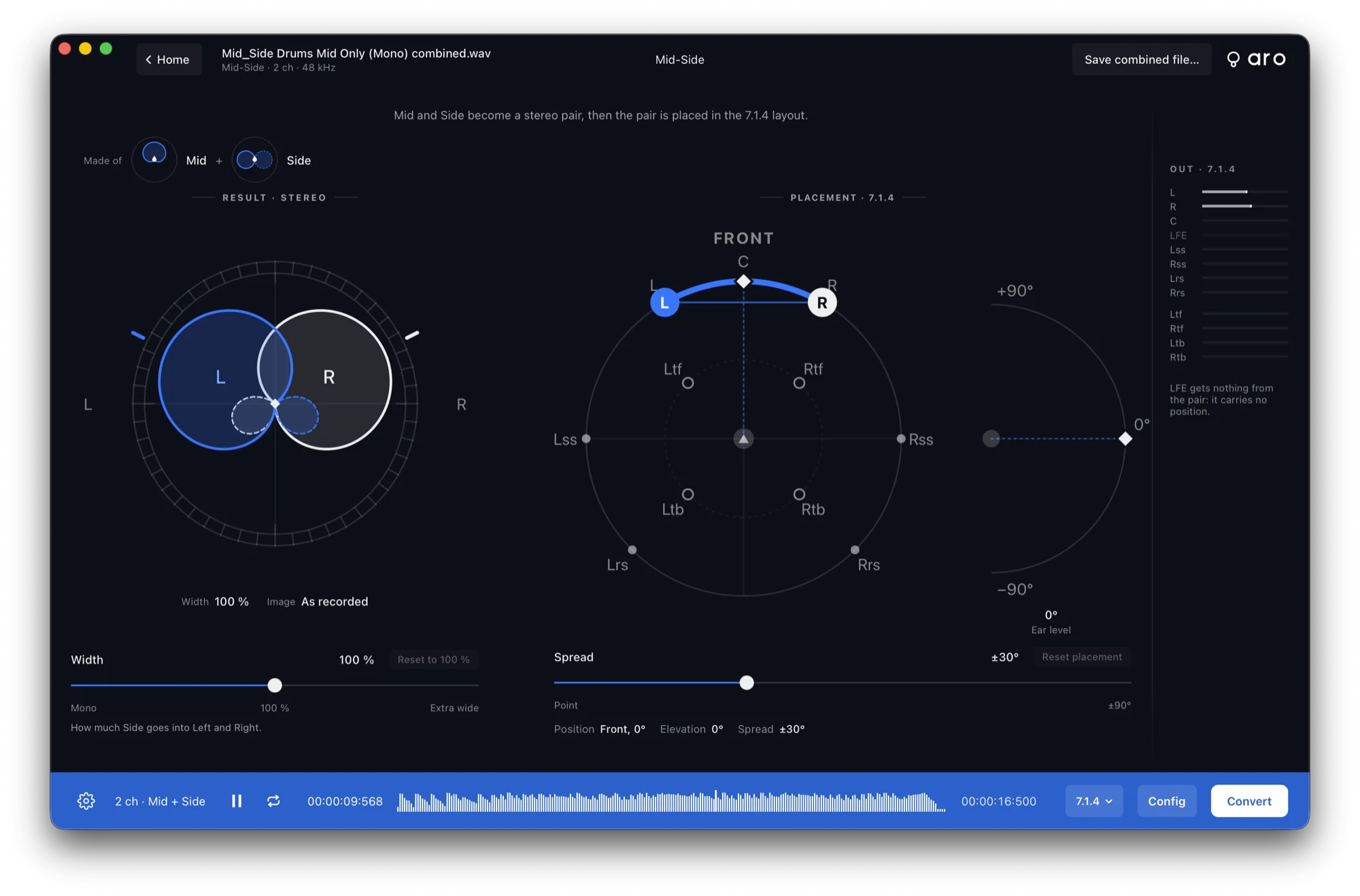Click the Spread slider thumb
The height and width of the screenshot is (896, 1360).
click(747, 683)
